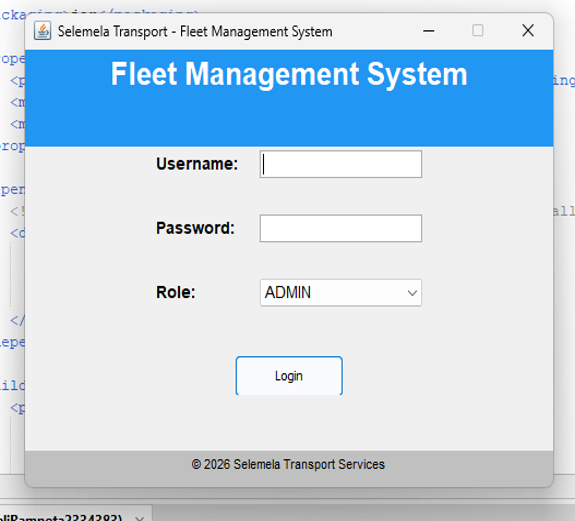Focus the Password input field

coord(341,228)
